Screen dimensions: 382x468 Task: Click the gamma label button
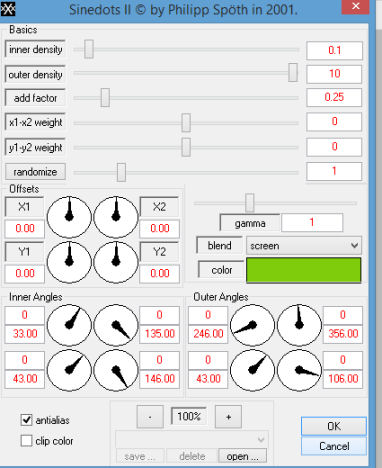(250, 223)
